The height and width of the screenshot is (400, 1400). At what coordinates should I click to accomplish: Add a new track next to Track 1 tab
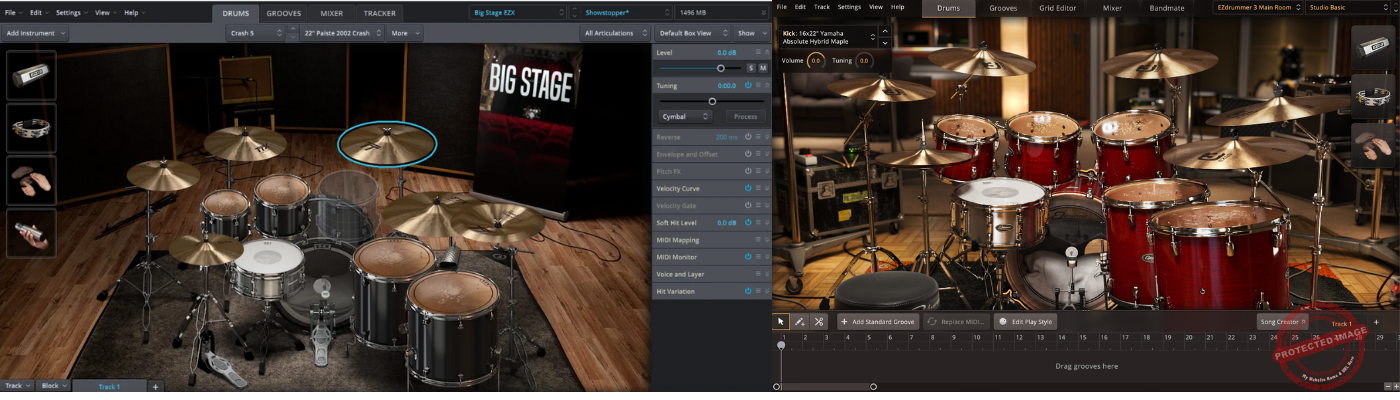click(155, 386)
